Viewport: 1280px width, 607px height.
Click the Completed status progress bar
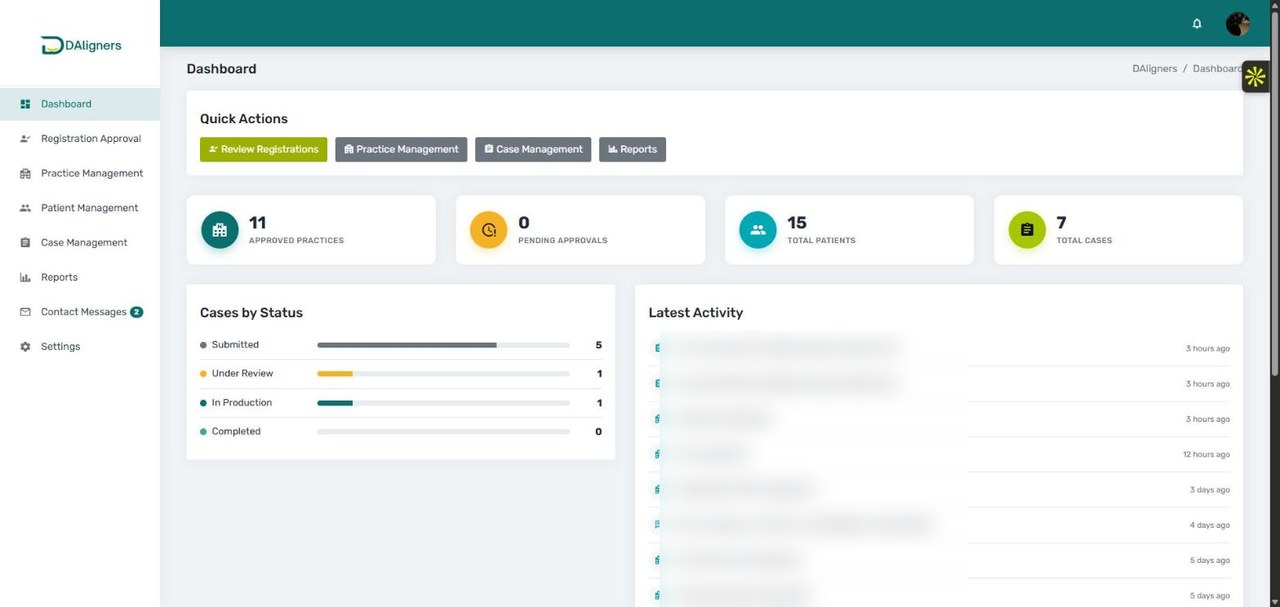pos(443,432)
